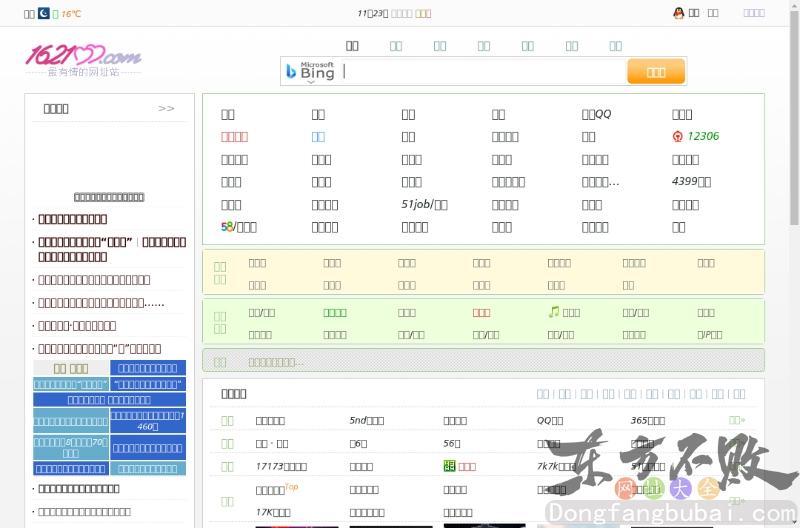Click the green music note icon
This screenshot has height=528, width=800.
(553, 312)
